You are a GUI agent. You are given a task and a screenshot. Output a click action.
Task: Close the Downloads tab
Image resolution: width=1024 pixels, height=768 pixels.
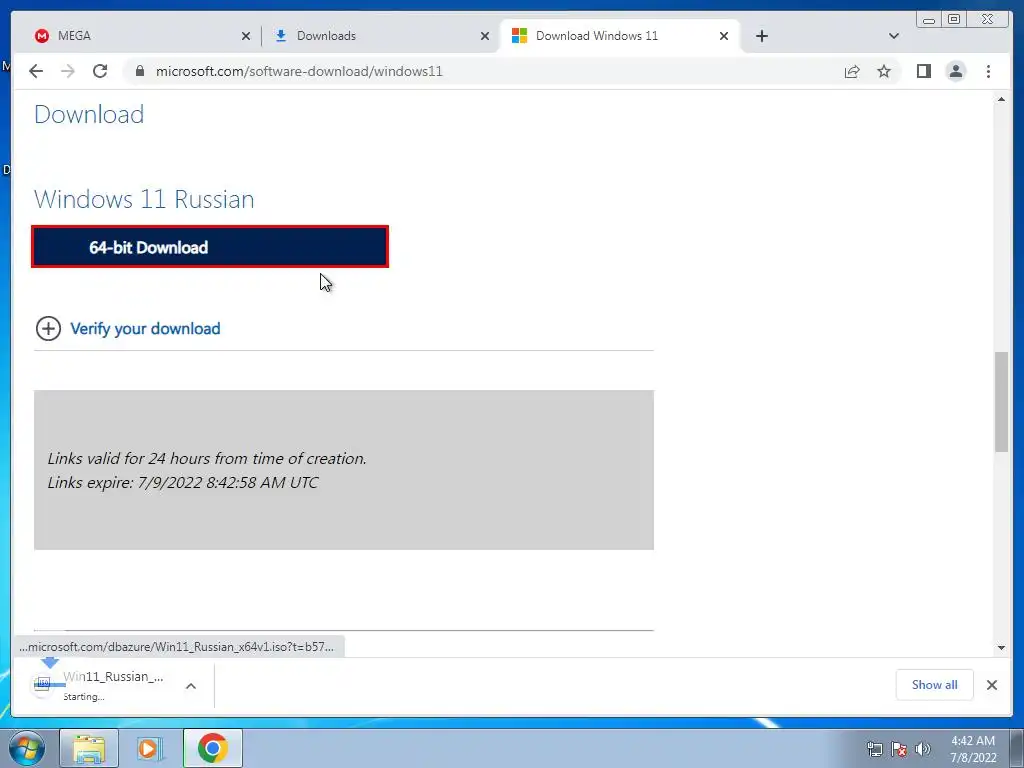point(485,36)
